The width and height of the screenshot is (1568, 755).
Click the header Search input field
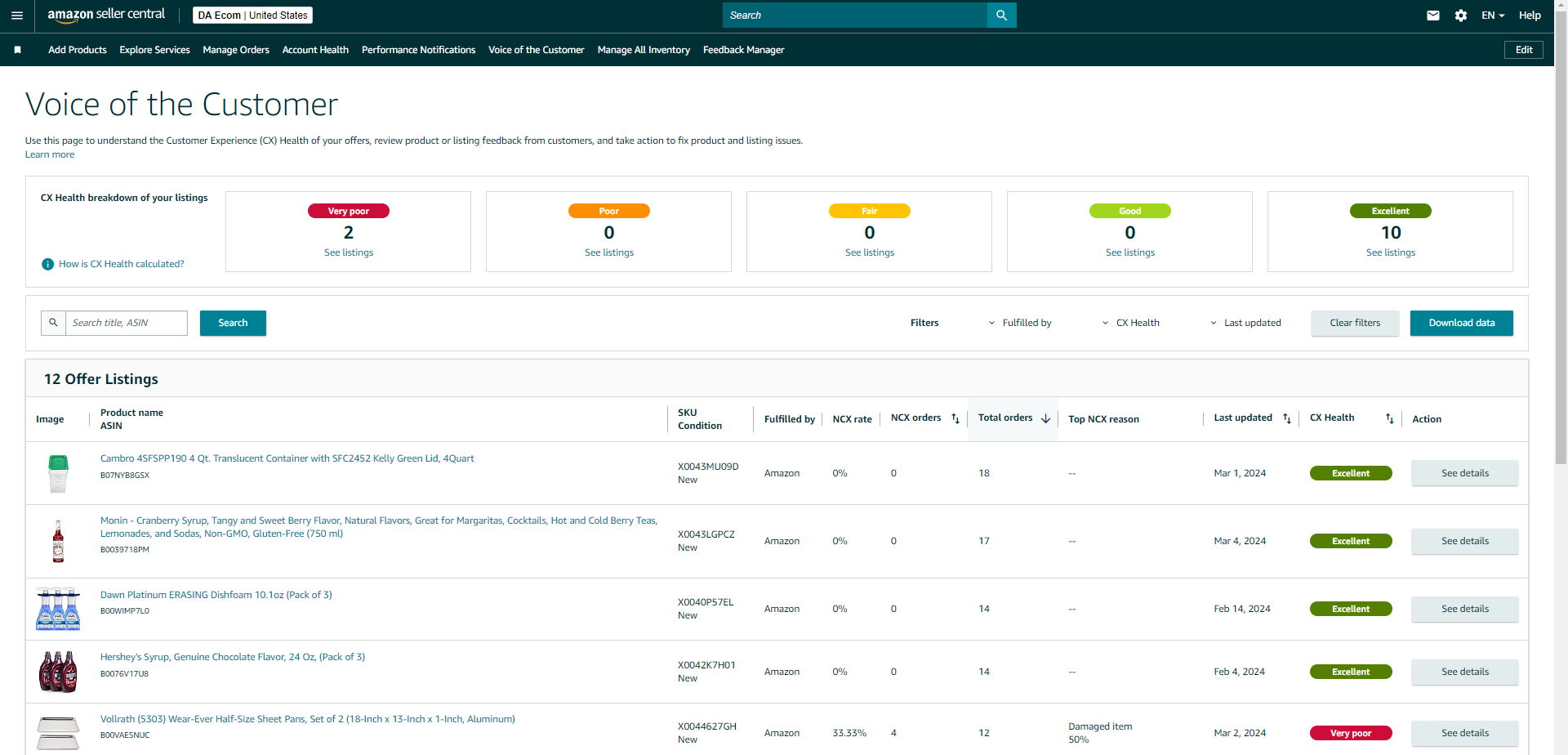pos(855,15)
